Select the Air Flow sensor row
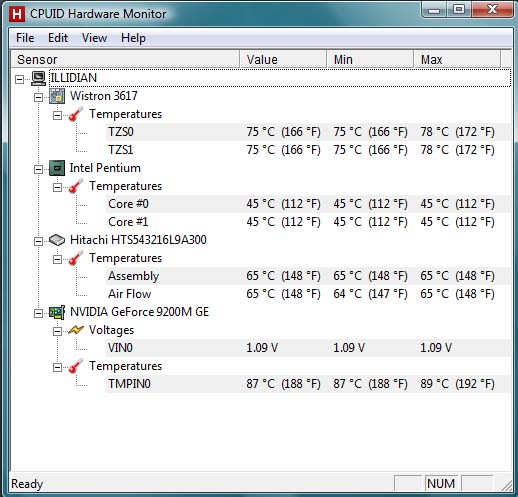The height and width of the screenshot is (497, 518). (x=308, y=294)
